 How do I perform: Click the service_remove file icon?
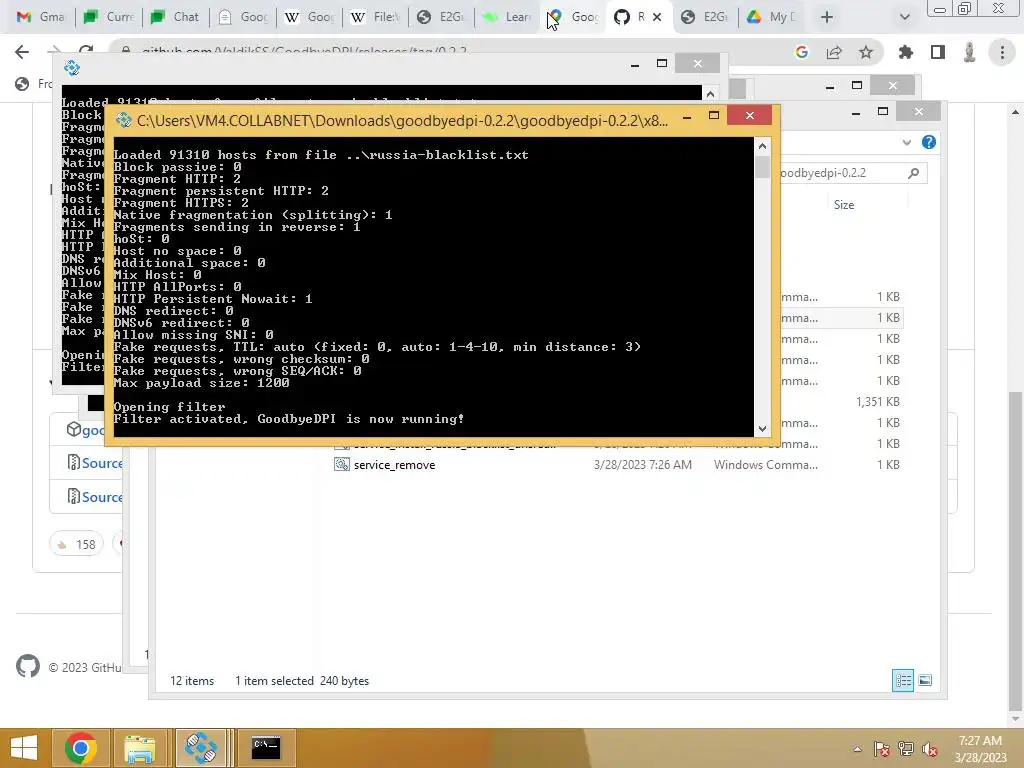coord(342,464)
